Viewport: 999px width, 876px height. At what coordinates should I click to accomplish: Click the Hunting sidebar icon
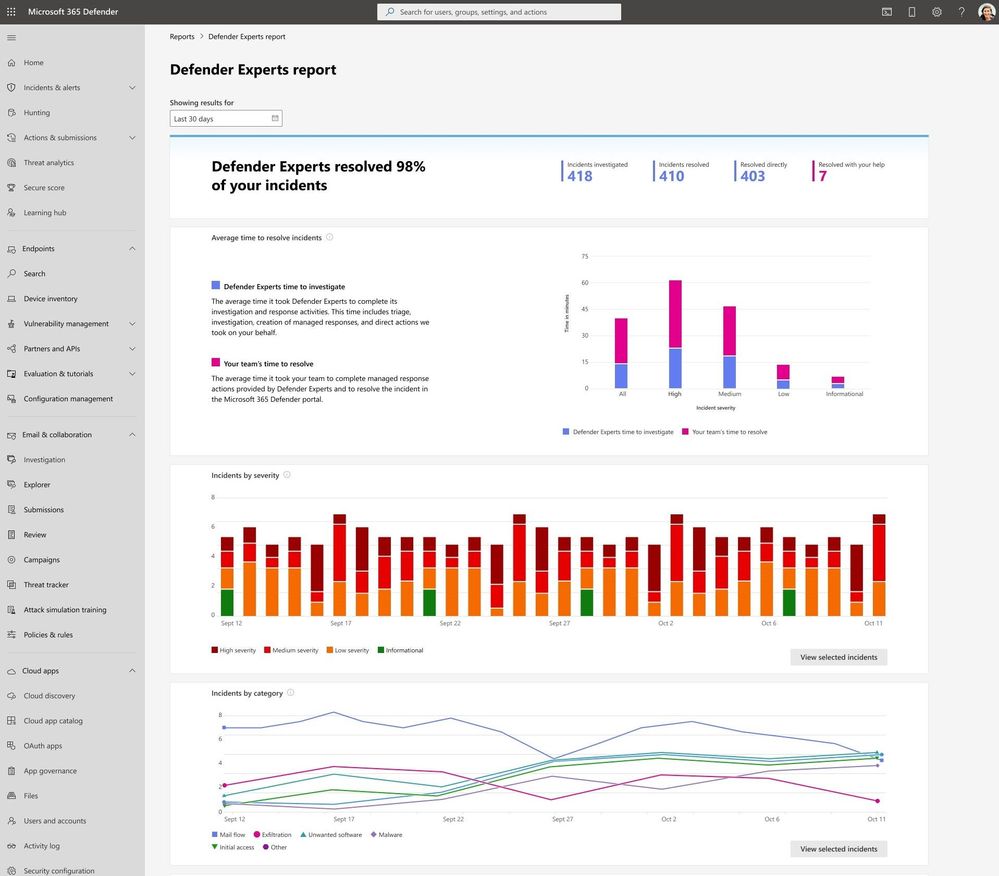click(x=11, y=112)
